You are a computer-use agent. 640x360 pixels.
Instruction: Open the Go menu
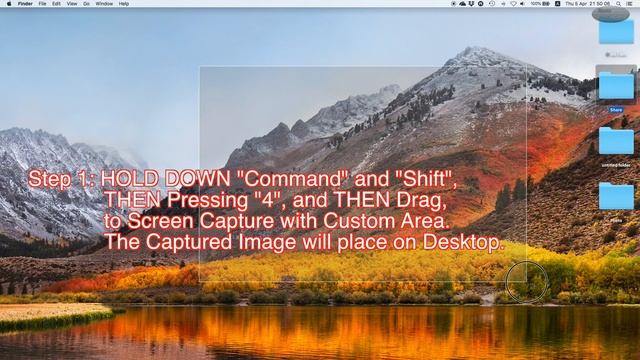coord(86,4)
